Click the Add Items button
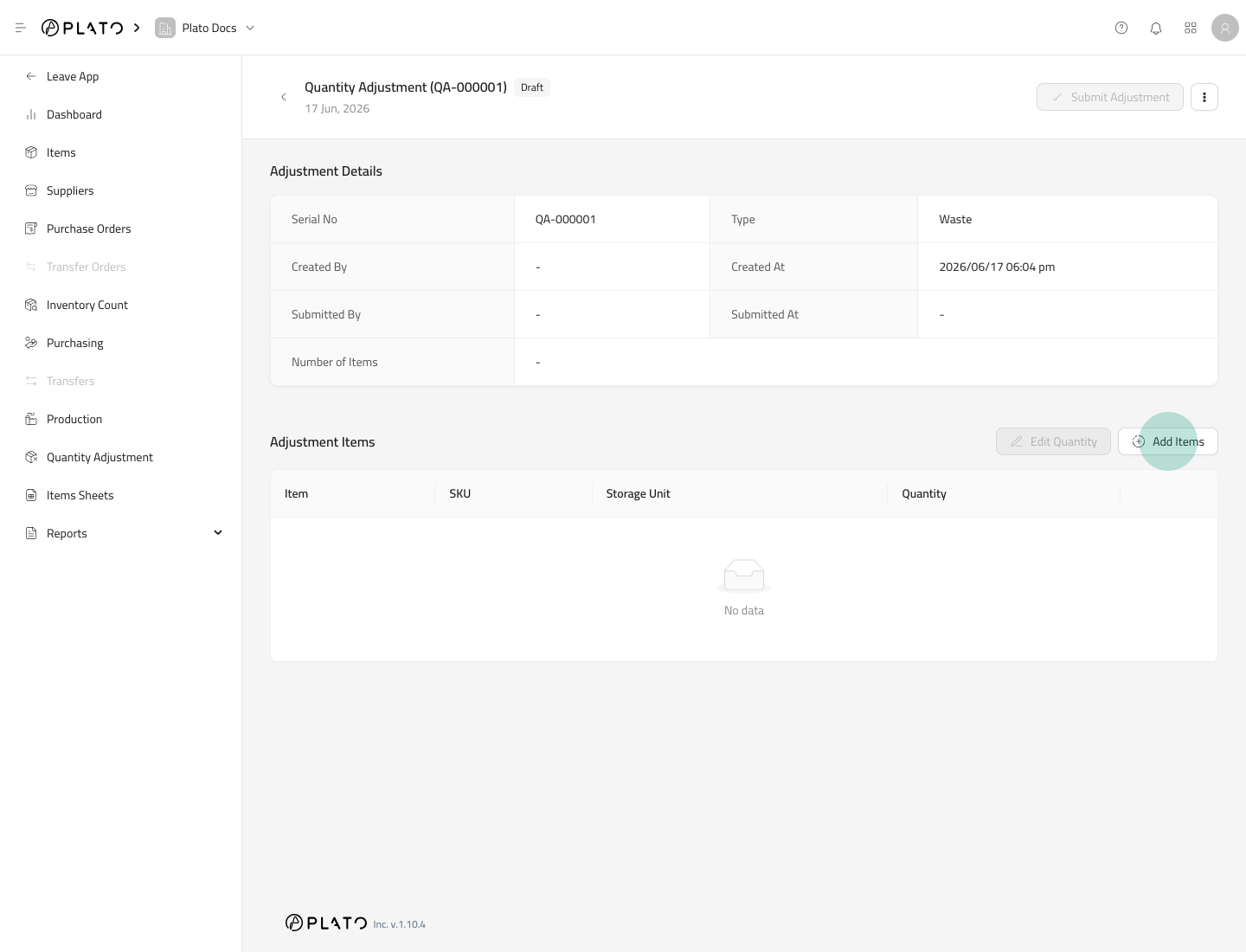The width and height of the screenshot is (1246, 952). [1168, 441]
